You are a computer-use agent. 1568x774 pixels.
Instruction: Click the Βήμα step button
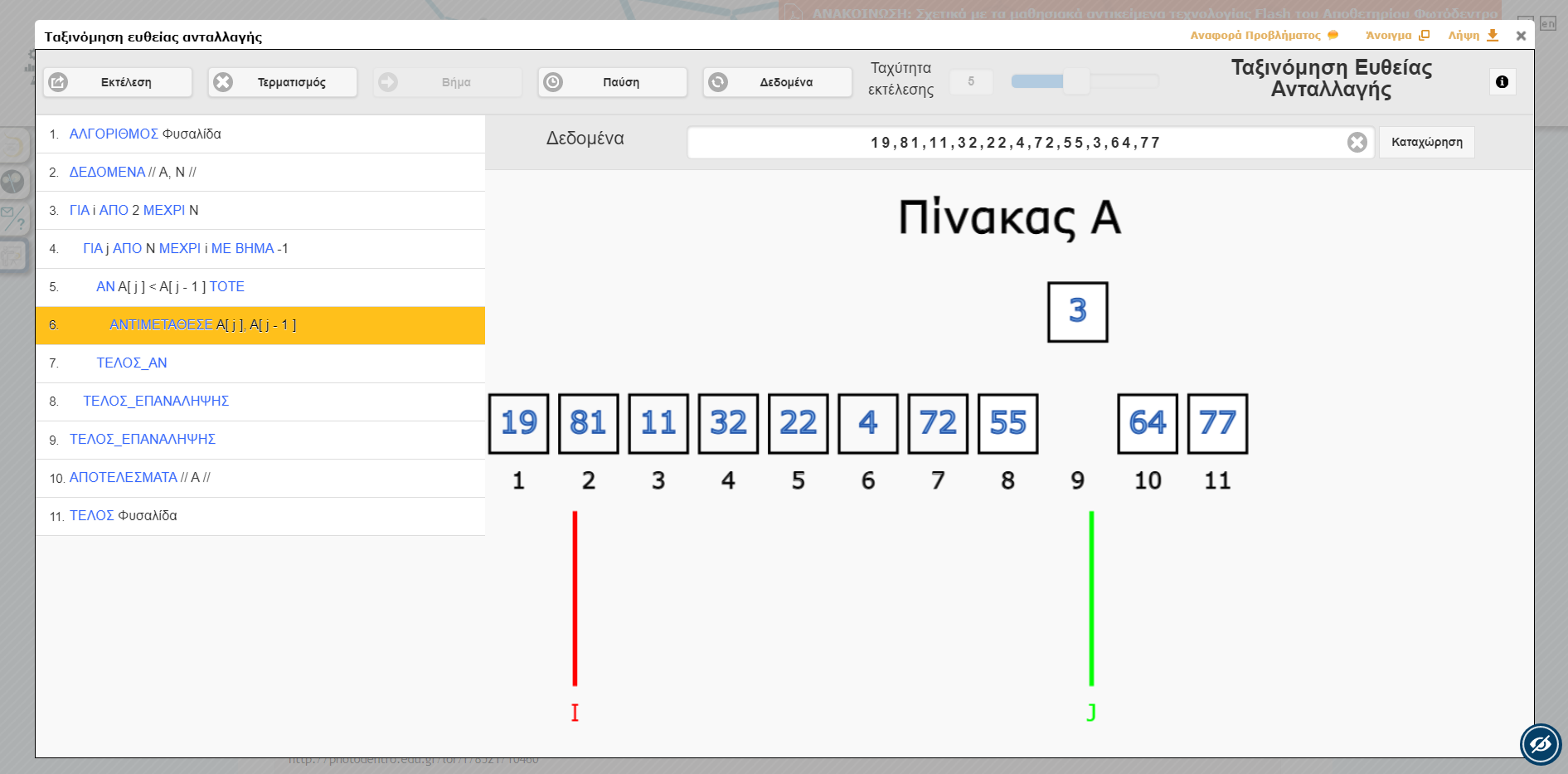pos(448,82)
